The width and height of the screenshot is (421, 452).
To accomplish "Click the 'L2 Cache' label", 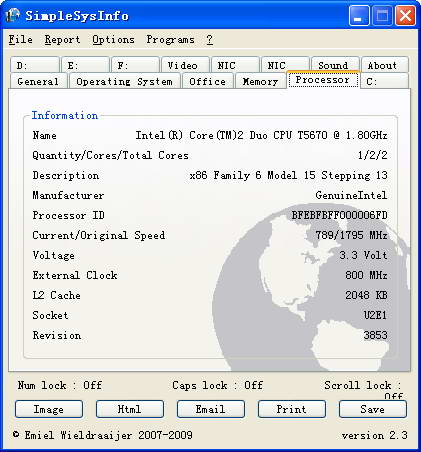I will click(56, 295).
